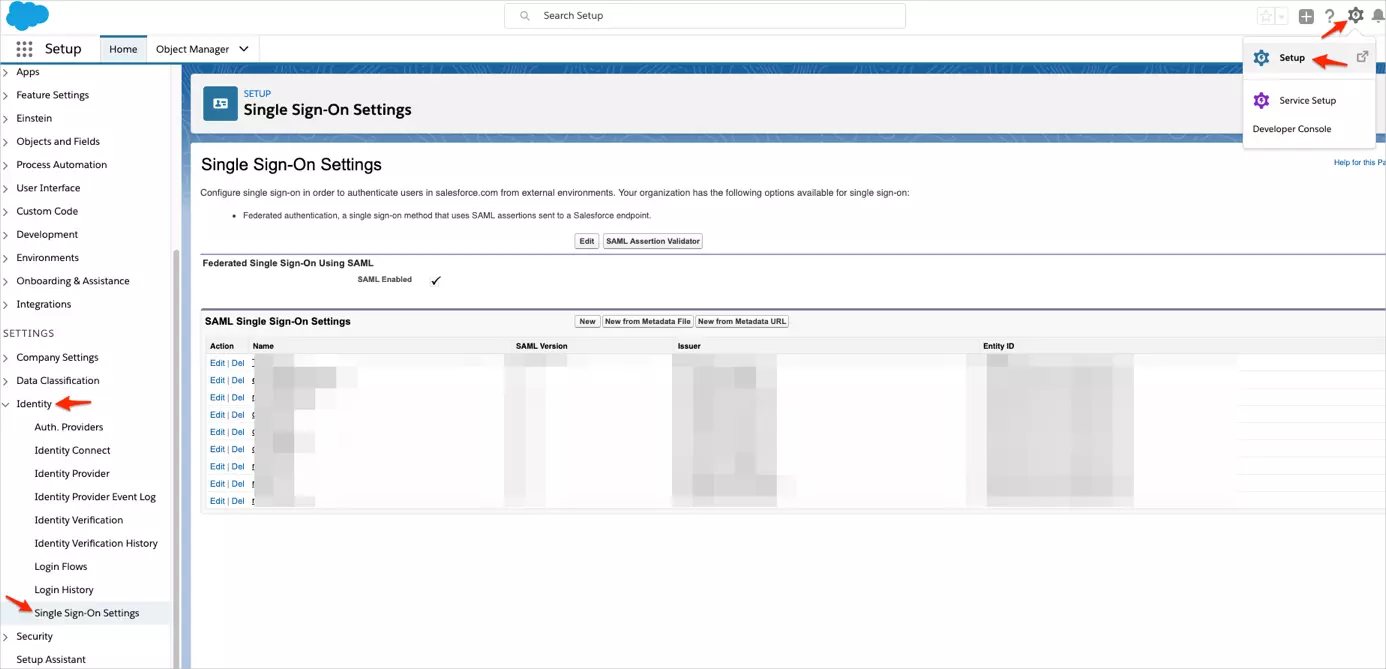Click the favorites star icon
1386x669 pixels.
click(1265, 15)
